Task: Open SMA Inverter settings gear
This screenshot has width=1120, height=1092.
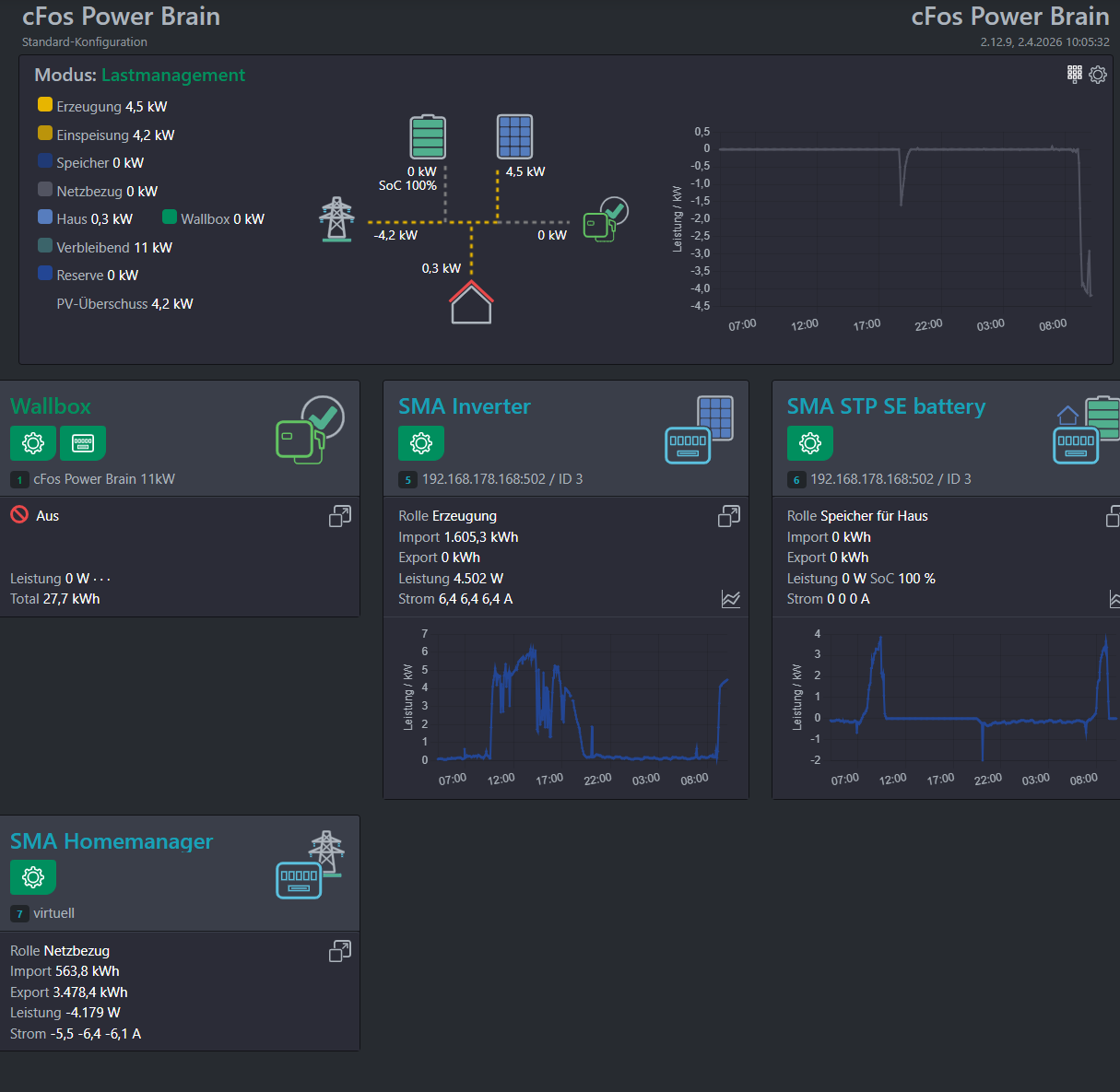Action: click(x=421, y=443)
